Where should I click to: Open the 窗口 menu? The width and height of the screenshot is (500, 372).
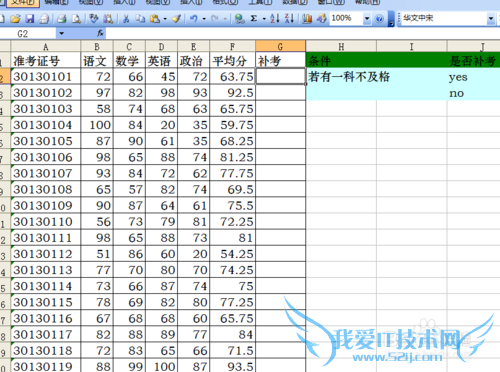(x=331, y=2)
